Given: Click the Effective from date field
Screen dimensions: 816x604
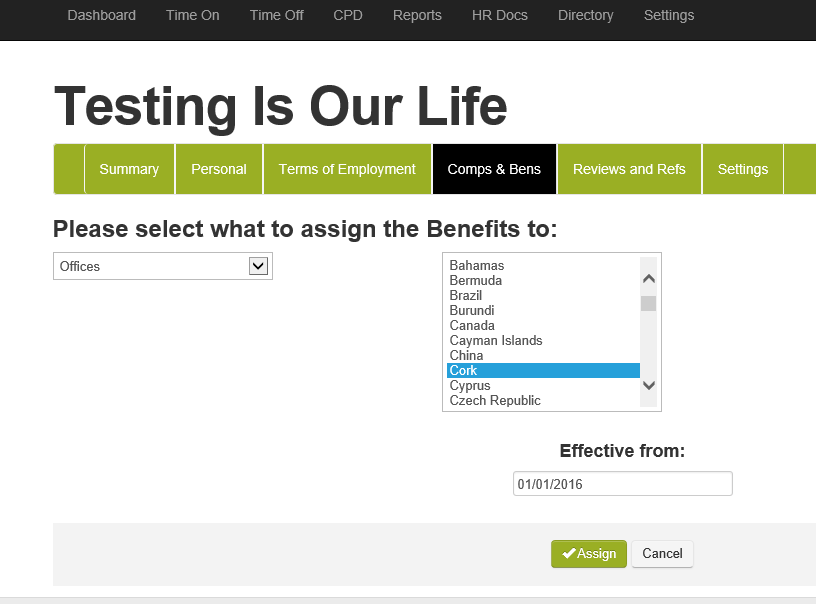Looking at the screenshot, I should point(622,484).
